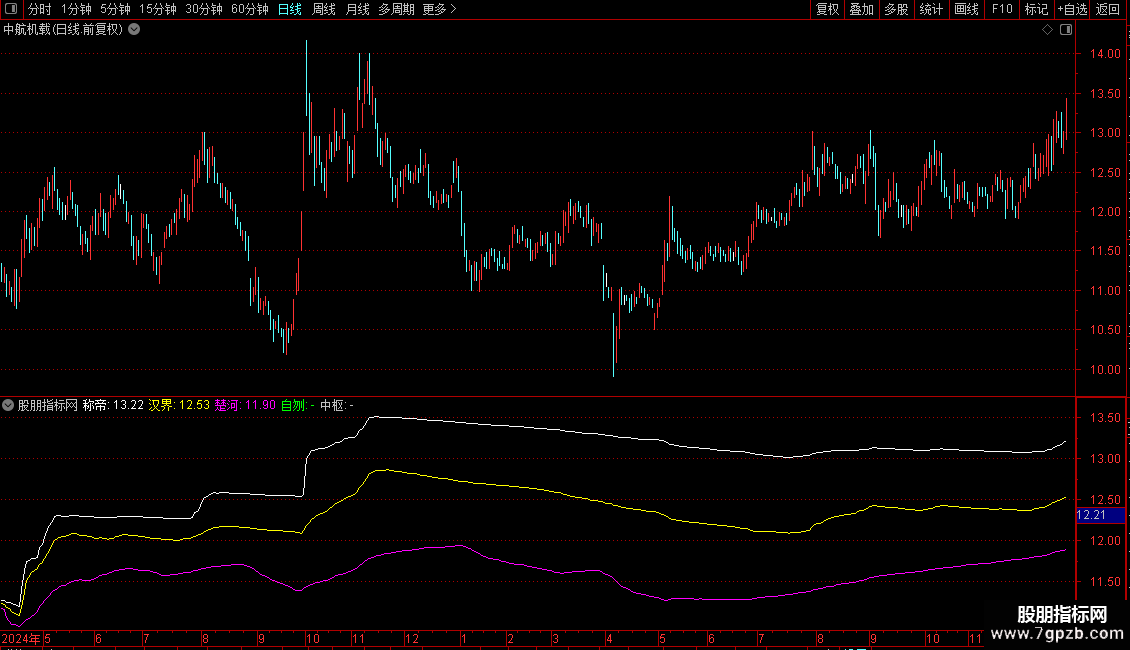Open the 多周期 multi-period view

pos(396,9)
